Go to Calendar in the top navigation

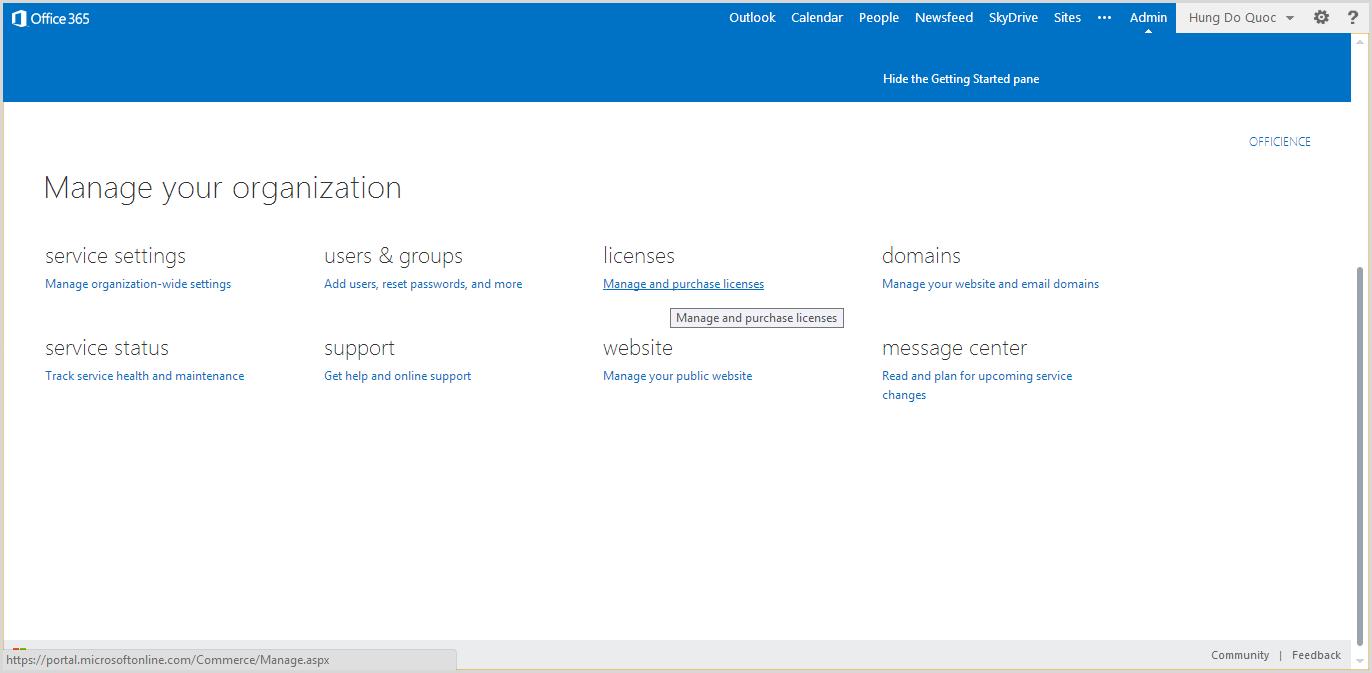click(817, 17)
